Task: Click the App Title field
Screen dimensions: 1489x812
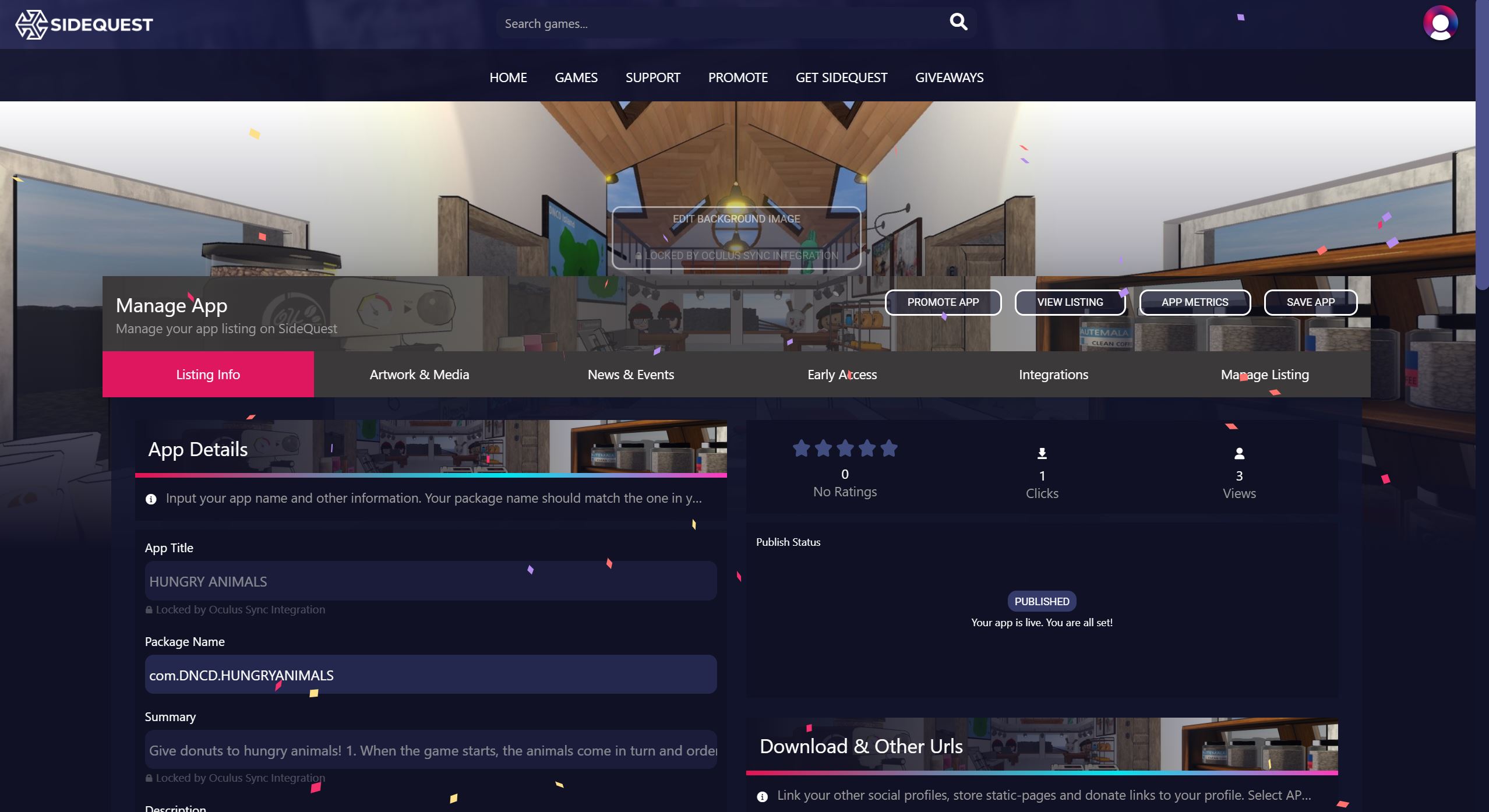Action: coord(431,581)
